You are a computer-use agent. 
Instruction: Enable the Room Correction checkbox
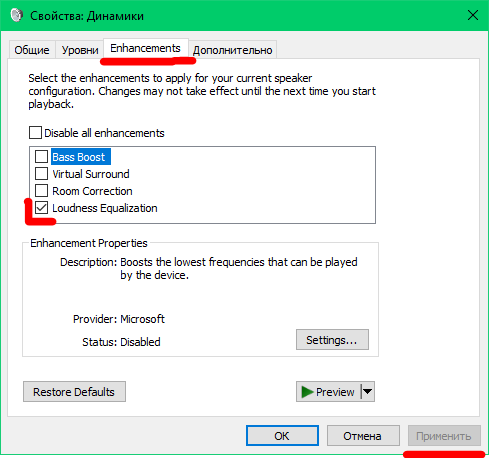click(x=41, y=191)
